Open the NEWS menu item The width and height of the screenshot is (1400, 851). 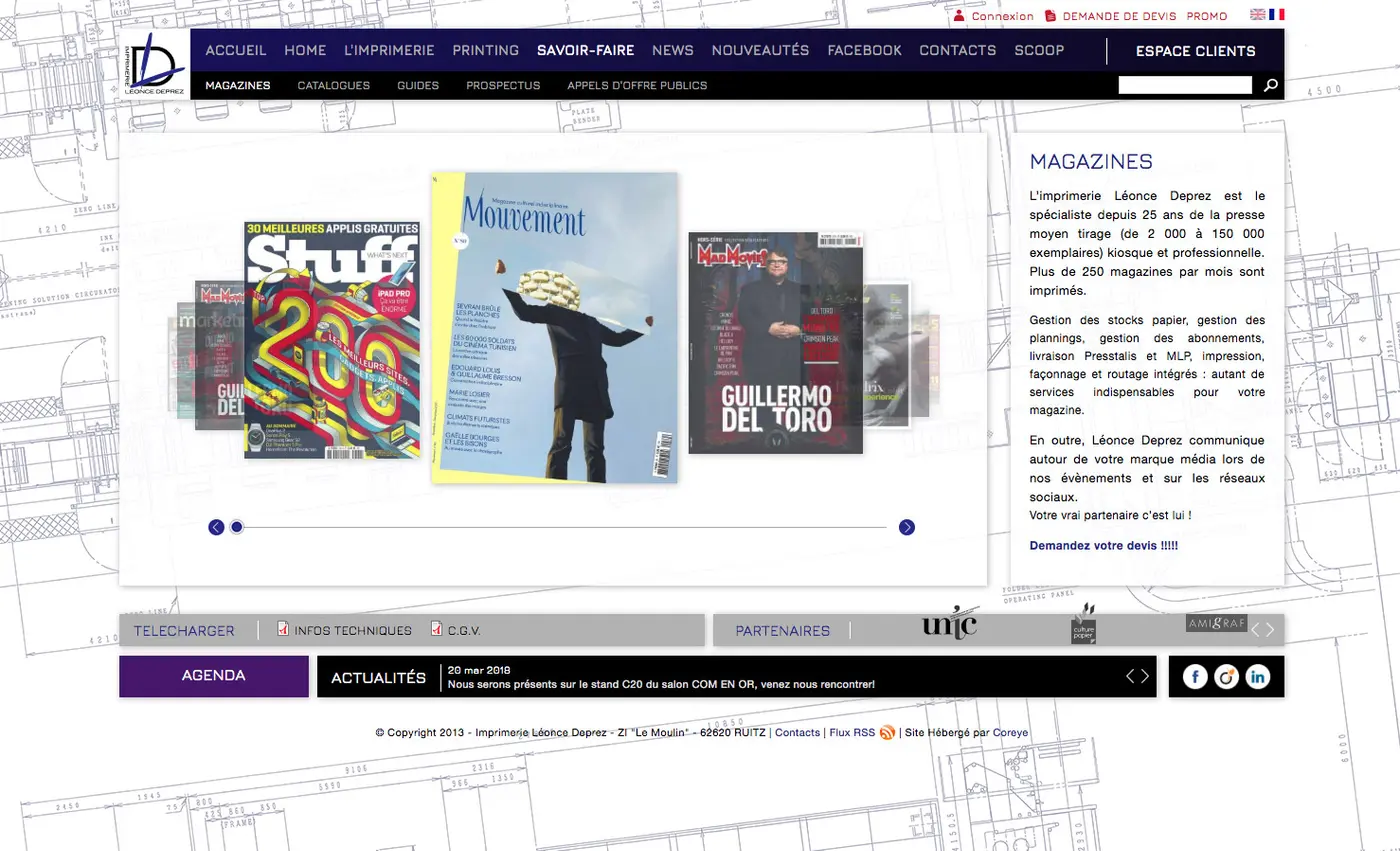[x=673, y=50]
